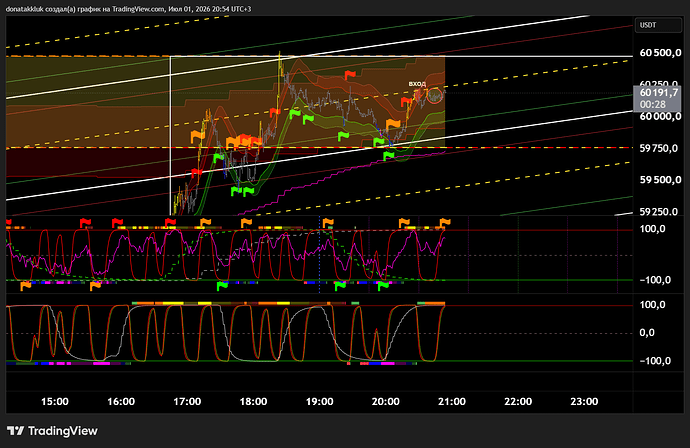Click the 15:00 mark on time axis
This screenshot has height=448, width=690.
(x=55, y=401)
